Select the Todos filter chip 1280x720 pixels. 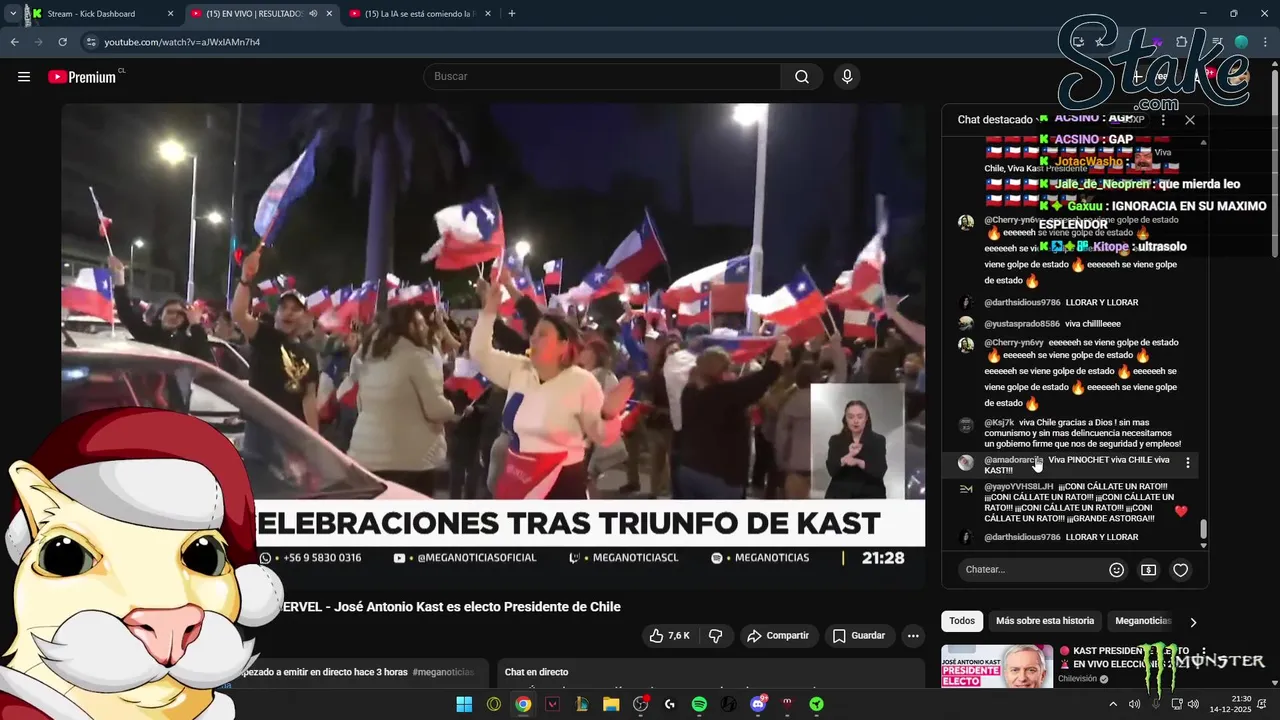point(962,621)
